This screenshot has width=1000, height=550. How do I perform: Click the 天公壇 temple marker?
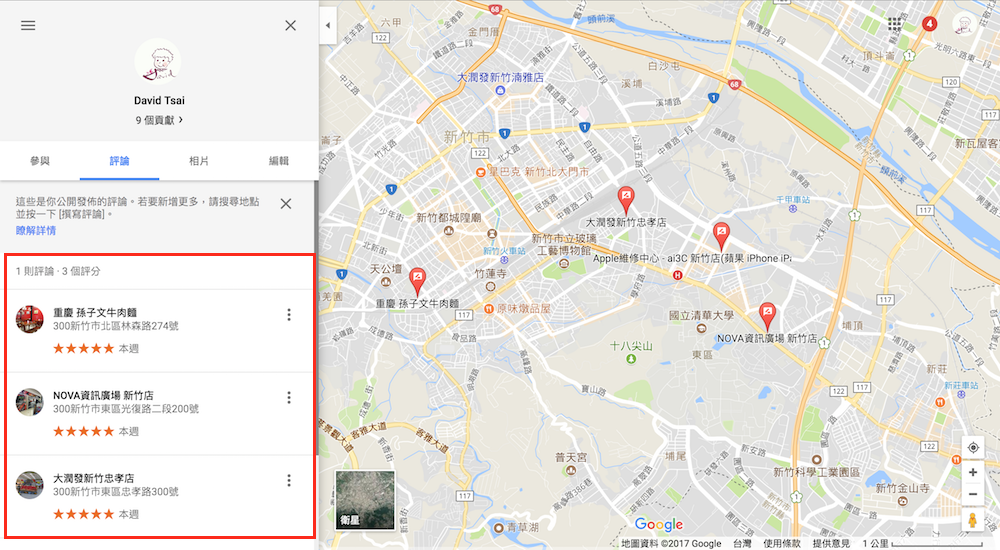tap(386, 281)
